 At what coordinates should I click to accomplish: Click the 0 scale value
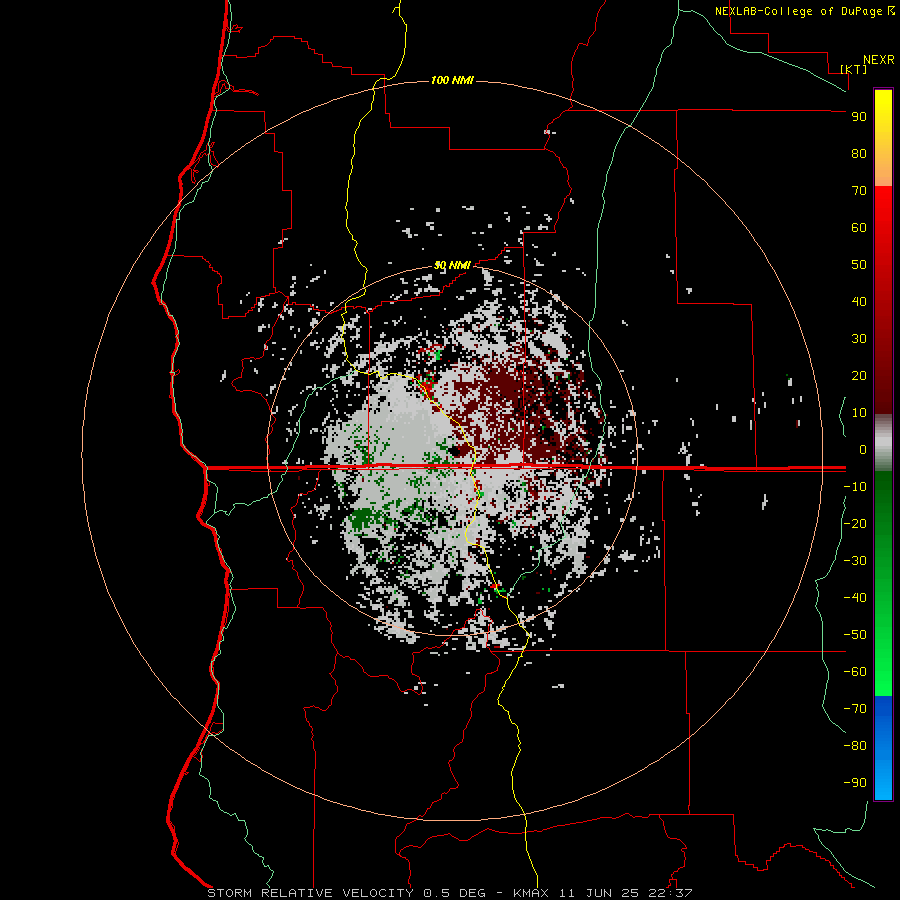click(863, 449)
